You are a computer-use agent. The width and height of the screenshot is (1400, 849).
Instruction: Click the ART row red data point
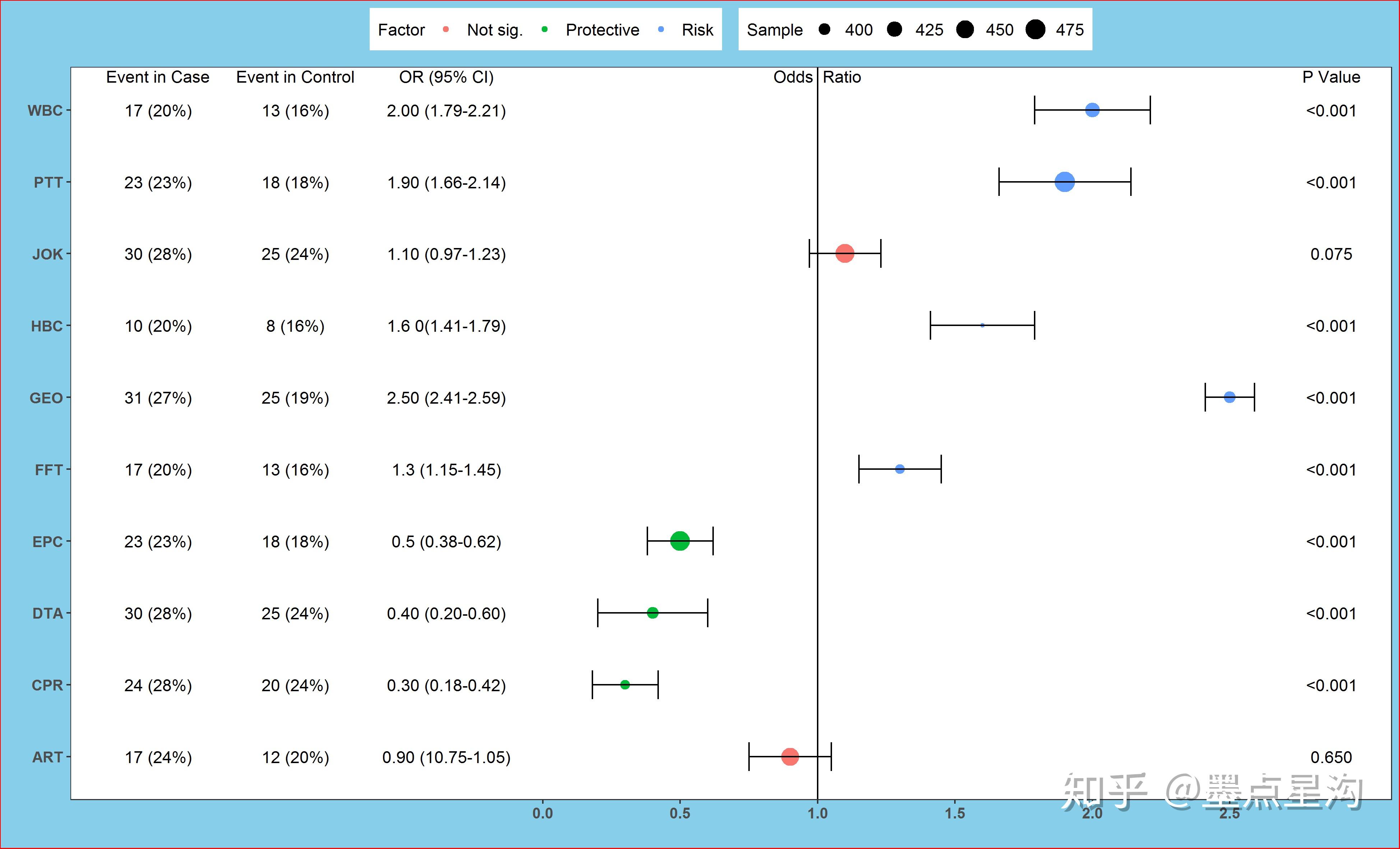(790, 757)
